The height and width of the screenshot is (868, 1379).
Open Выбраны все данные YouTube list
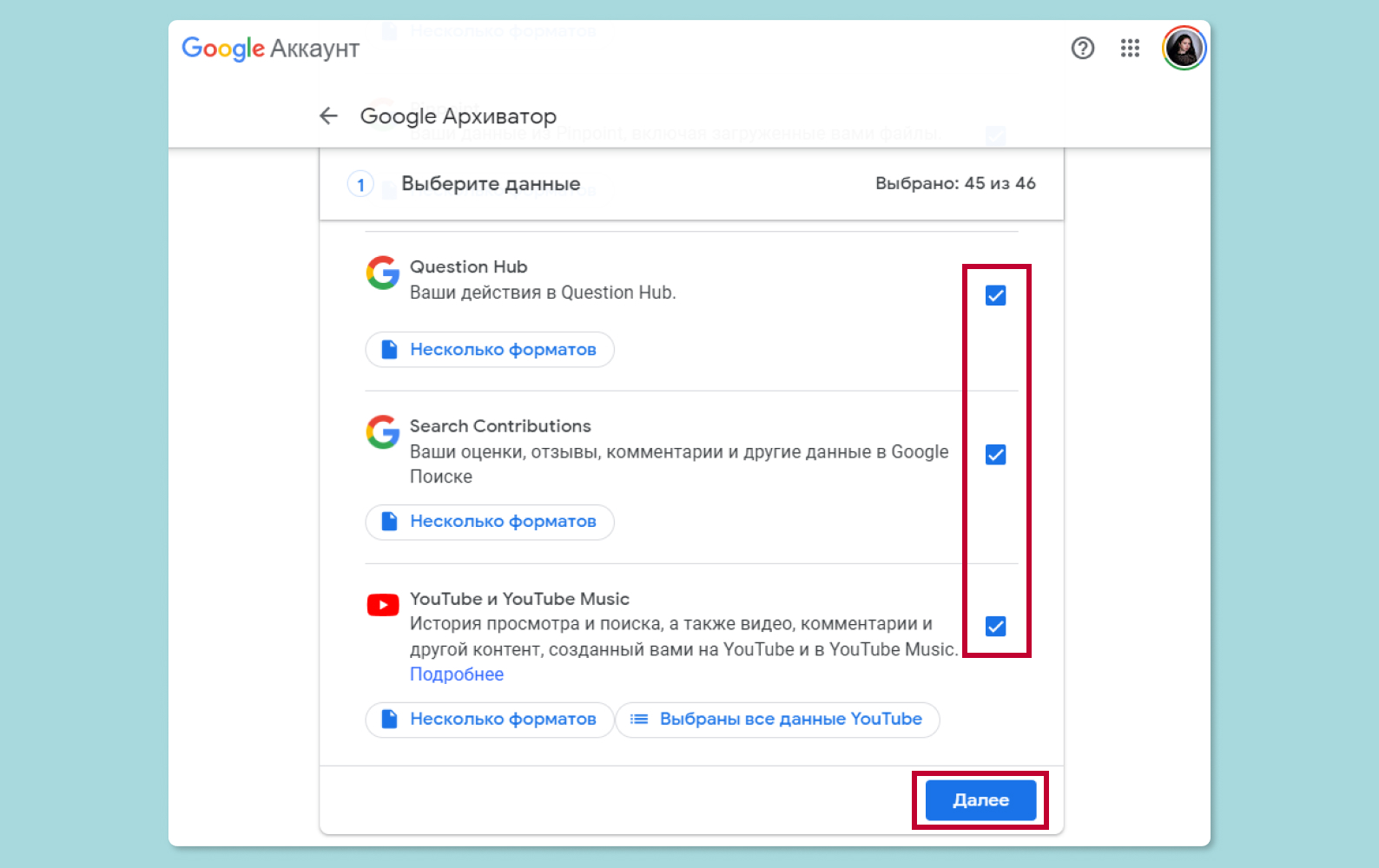click(777, 720)
